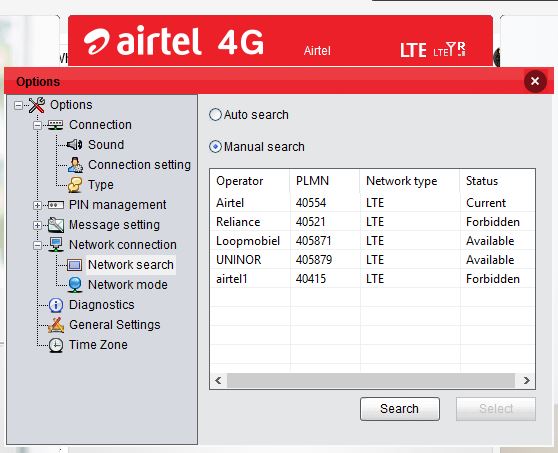Click the Current status cell
558x453 pixels.
point(486,202)
